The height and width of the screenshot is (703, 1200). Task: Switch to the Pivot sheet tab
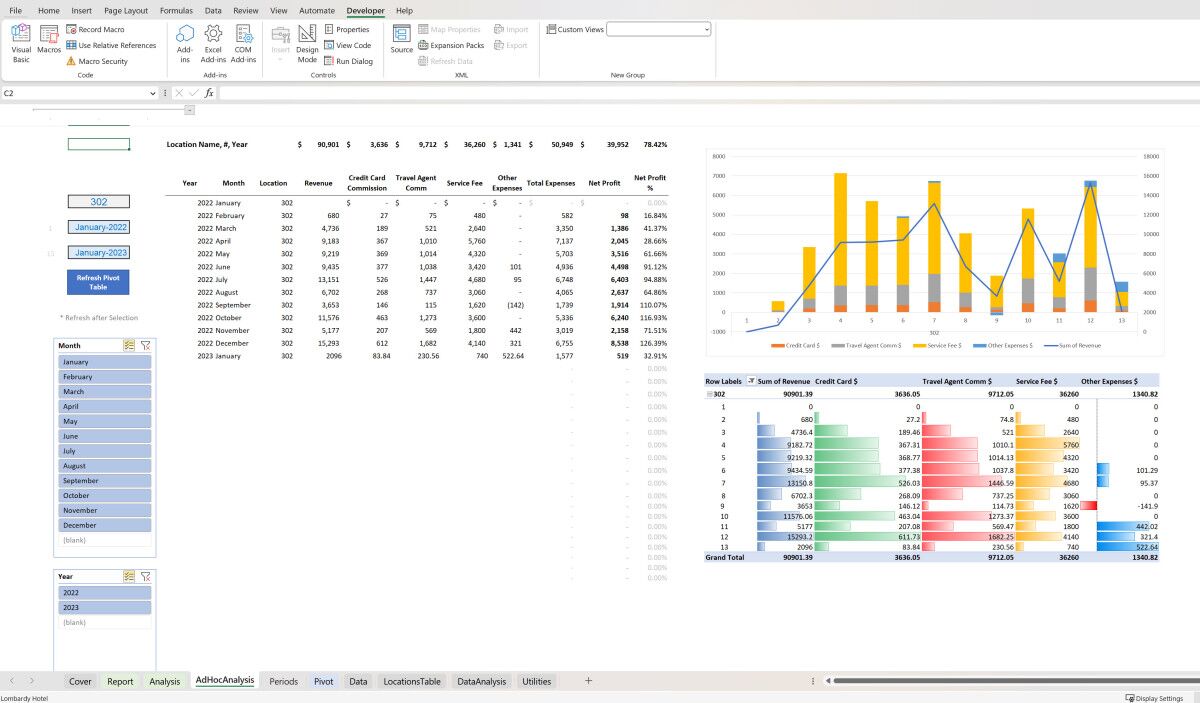pyautogui.click(x=322, y=681)
